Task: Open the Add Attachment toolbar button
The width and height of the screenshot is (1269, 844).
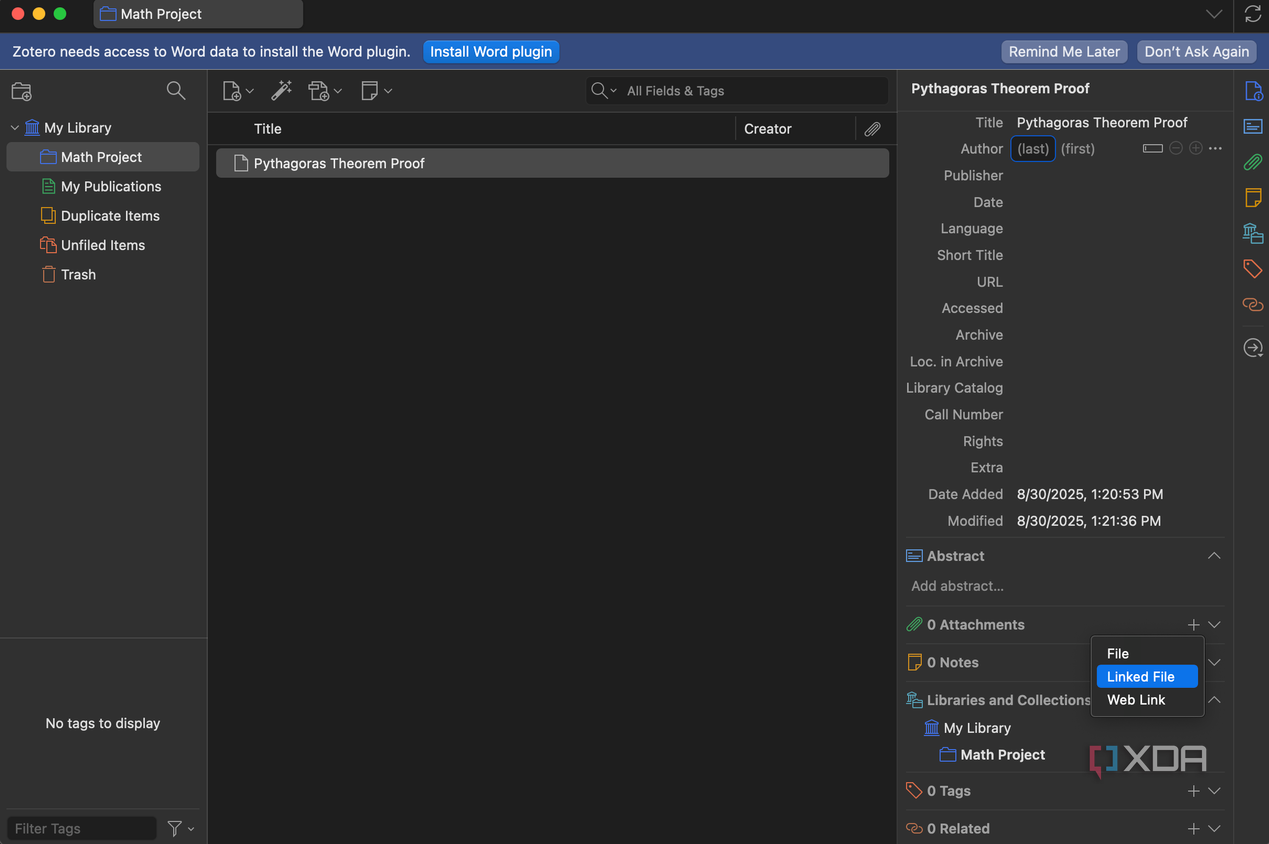Action: (325, 91)
